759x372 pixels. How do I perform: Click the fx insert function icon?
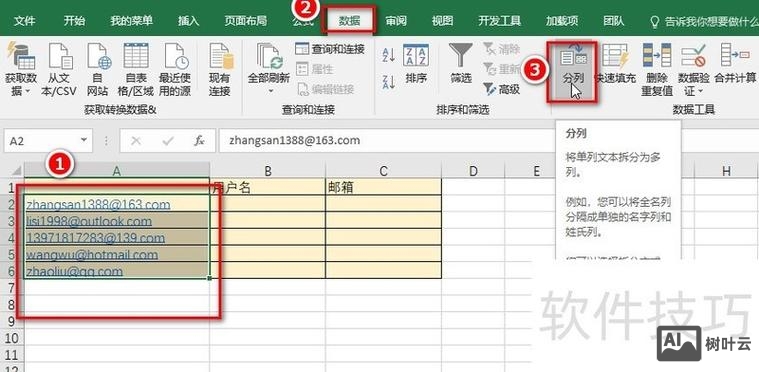pos(198,141)
